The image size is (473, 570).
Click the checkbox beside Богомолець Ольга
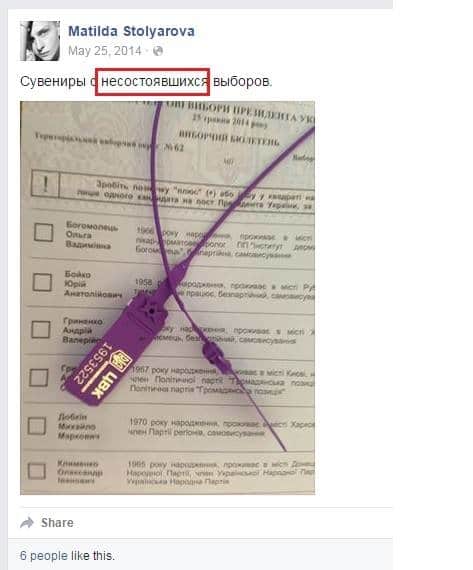coord(44,233)
